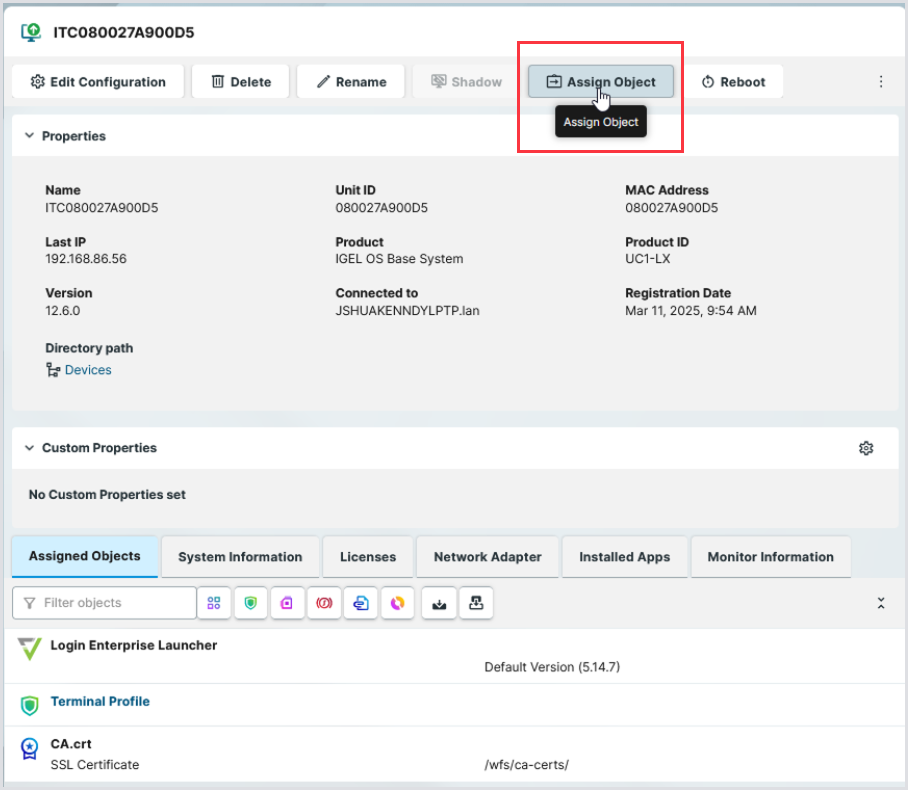
Task: Click the orange-purple circular filter icon
Action: pyautogui.click(x=397, y=603)
